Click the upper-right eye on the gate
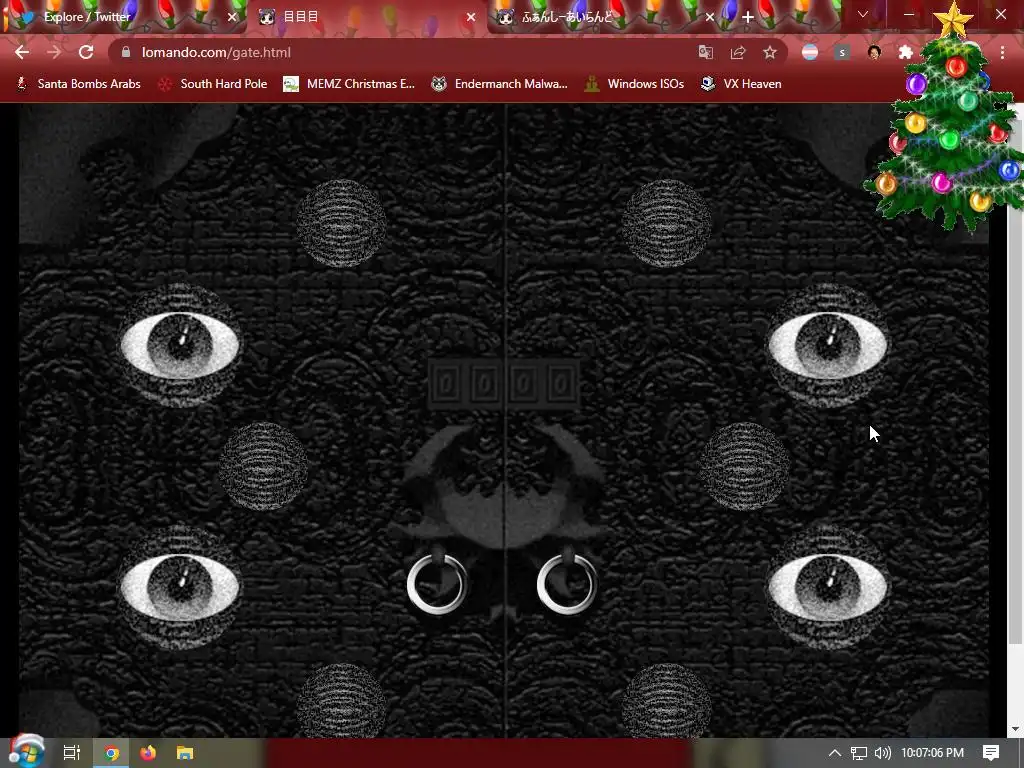 827,345
